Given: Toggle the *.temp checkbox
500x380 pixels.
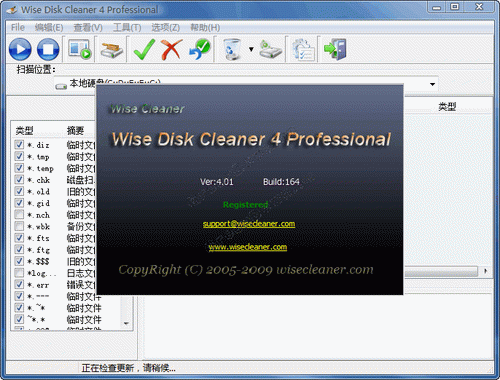Looking at the screenshot, I should [19, 168].
